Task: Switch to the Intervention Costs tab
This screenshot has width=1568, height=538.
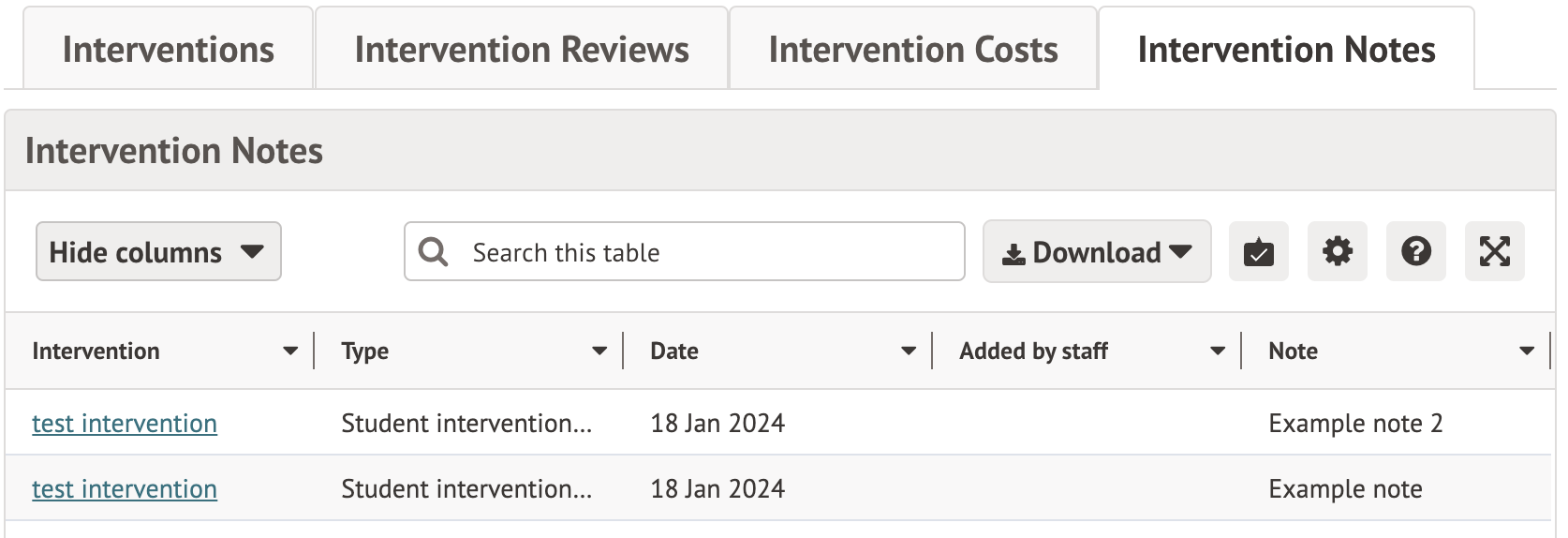Action: [x=913, y=50]
